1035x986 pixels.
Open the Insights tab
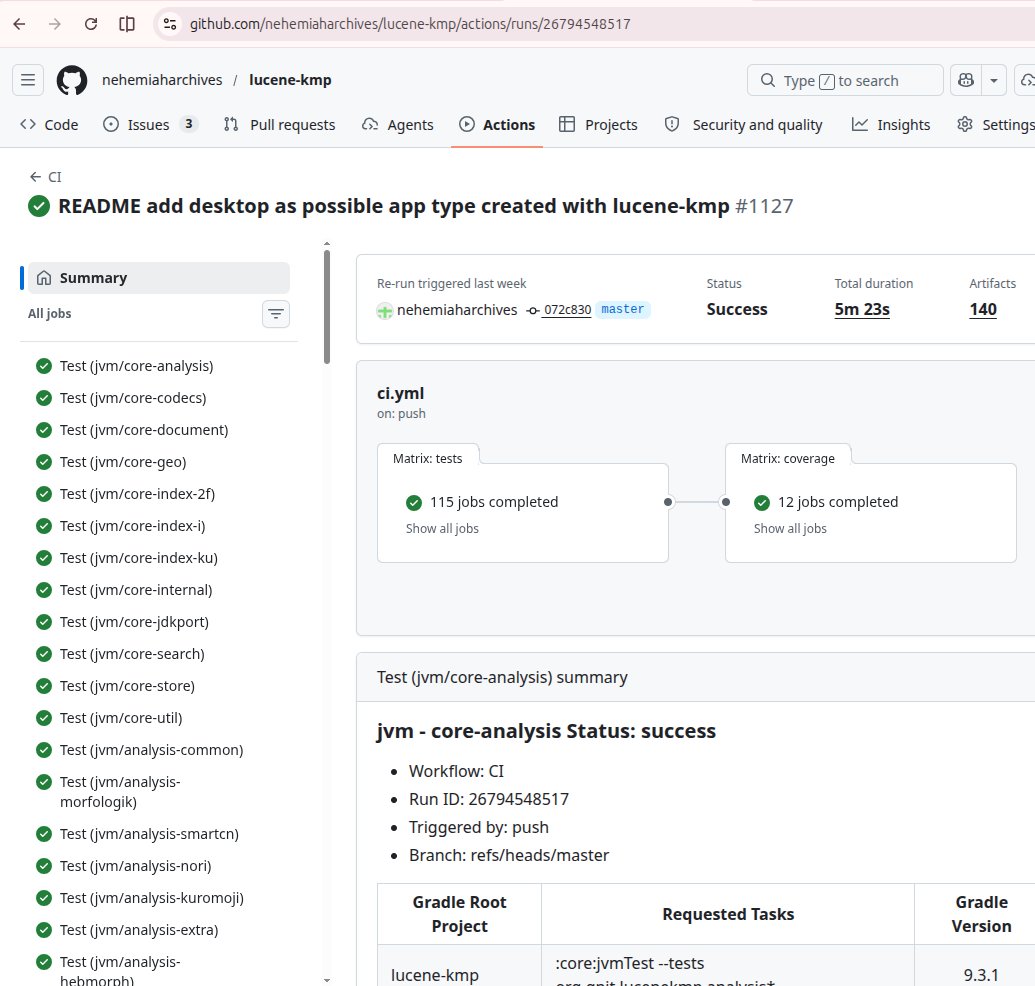coord(890,125)
